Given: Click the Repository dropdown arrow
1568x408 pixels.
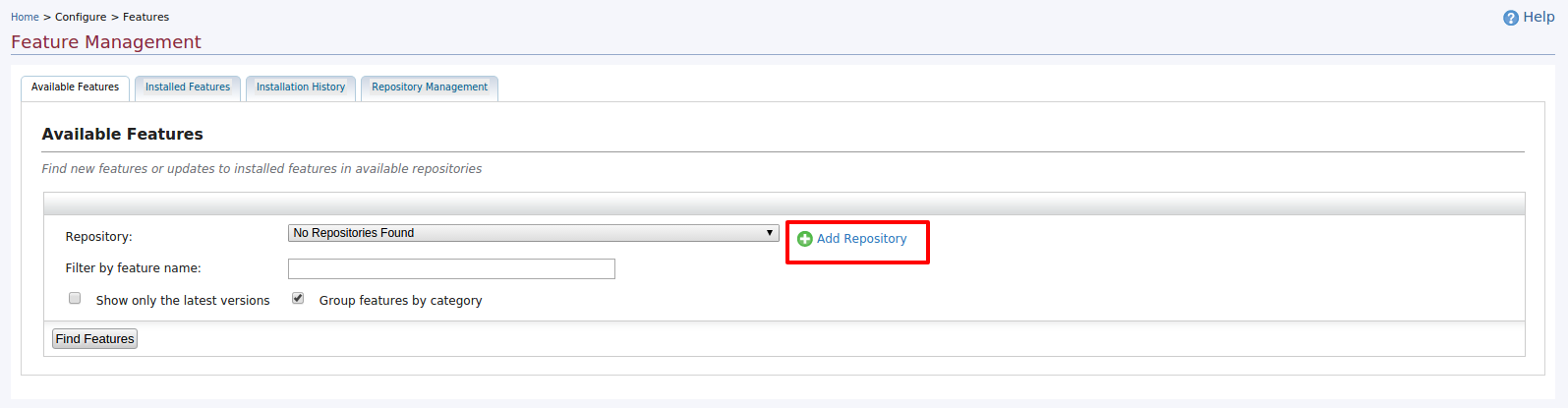Looking at the screenshot, I should (x=770, y=233).
